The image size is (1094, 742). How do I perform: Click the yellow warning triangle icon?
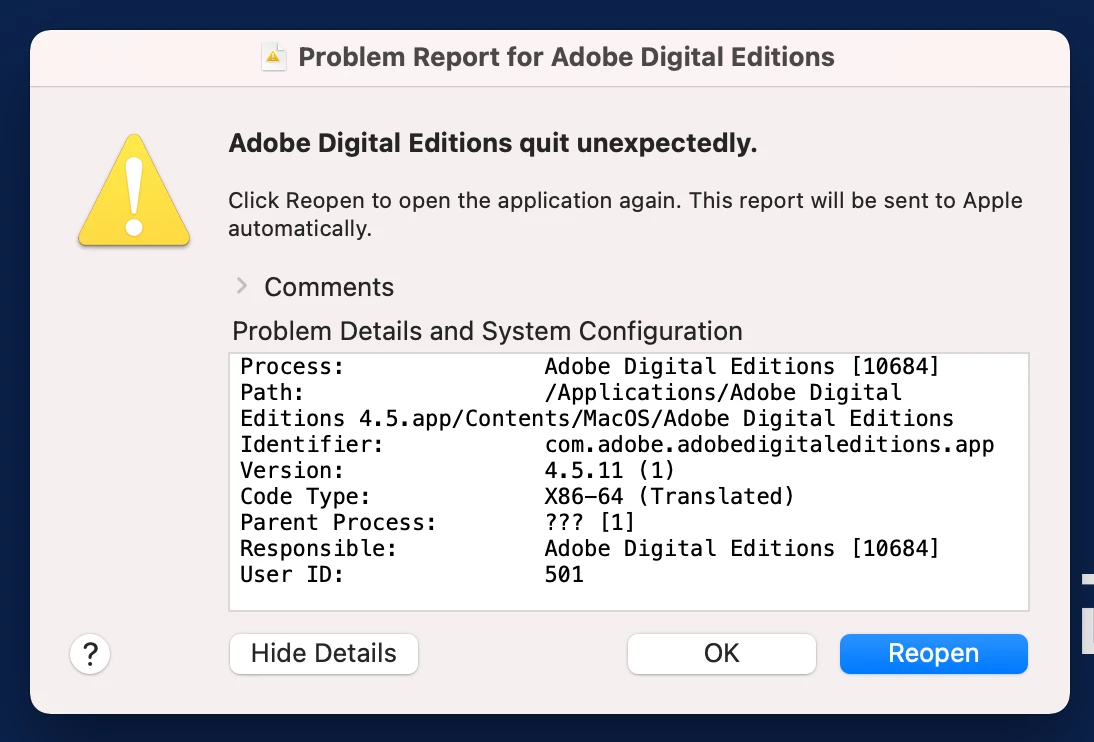(134, 190)
